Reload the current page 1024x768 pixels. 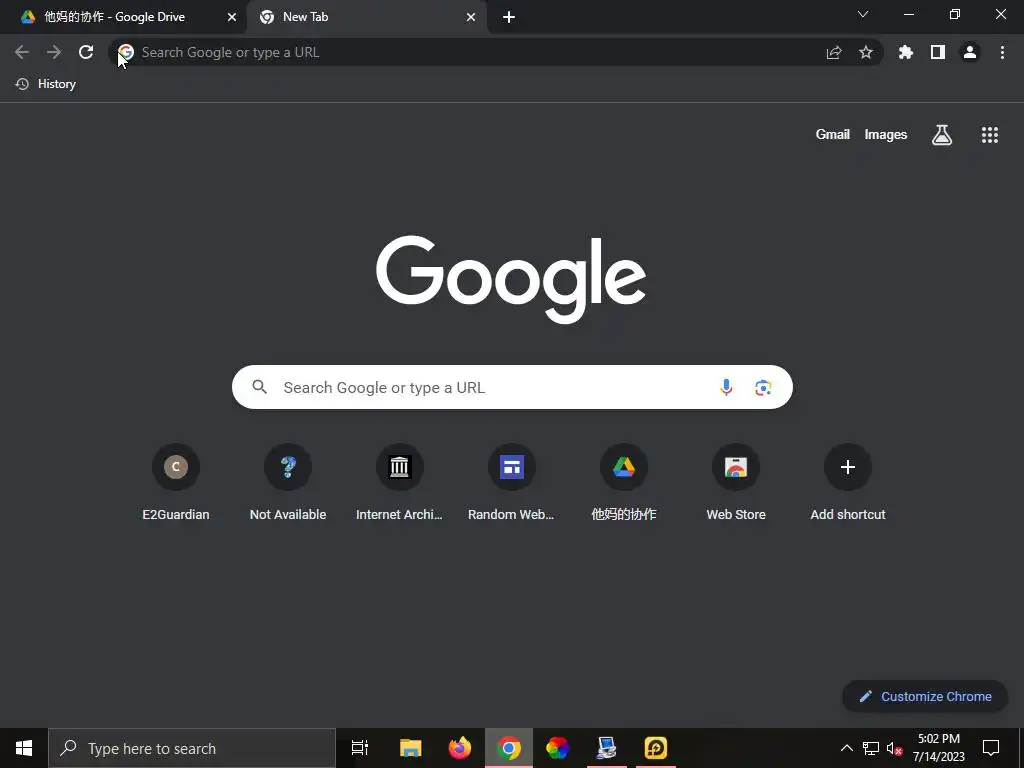tap(86, 52)
